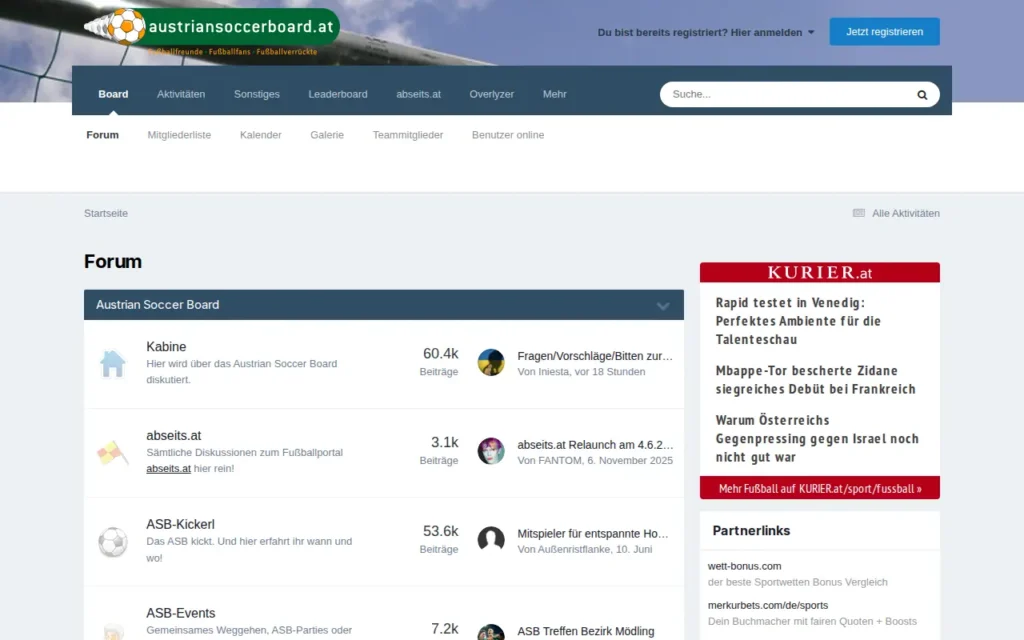Open 'Mitspieler für entspannte Ho…' topic
The height and width of the screenshot is (640, 1024).
[593, 534]
